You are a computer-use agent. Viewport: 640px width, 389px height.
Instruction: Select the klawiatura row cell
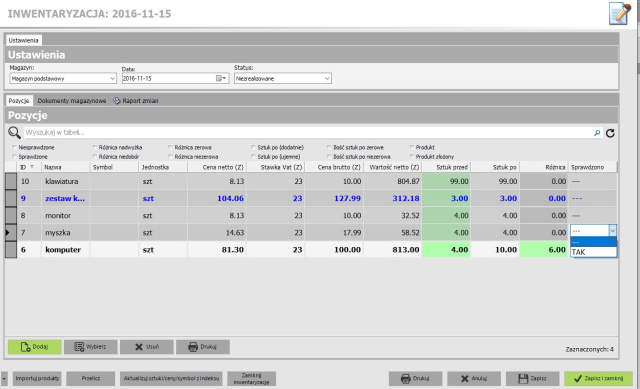[x=65, y=181]
